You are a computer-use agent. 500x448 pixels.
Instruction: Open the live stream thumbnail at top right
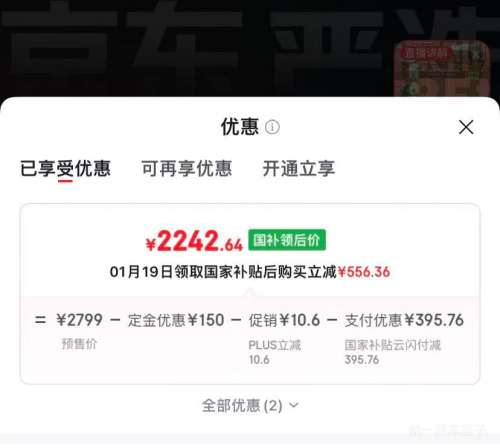(441, 69)
